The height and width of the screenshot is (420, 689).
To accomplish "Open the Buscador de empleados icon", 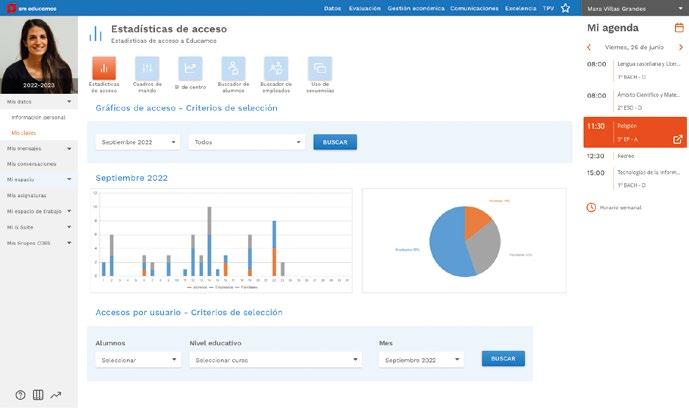I will point(276,68).
